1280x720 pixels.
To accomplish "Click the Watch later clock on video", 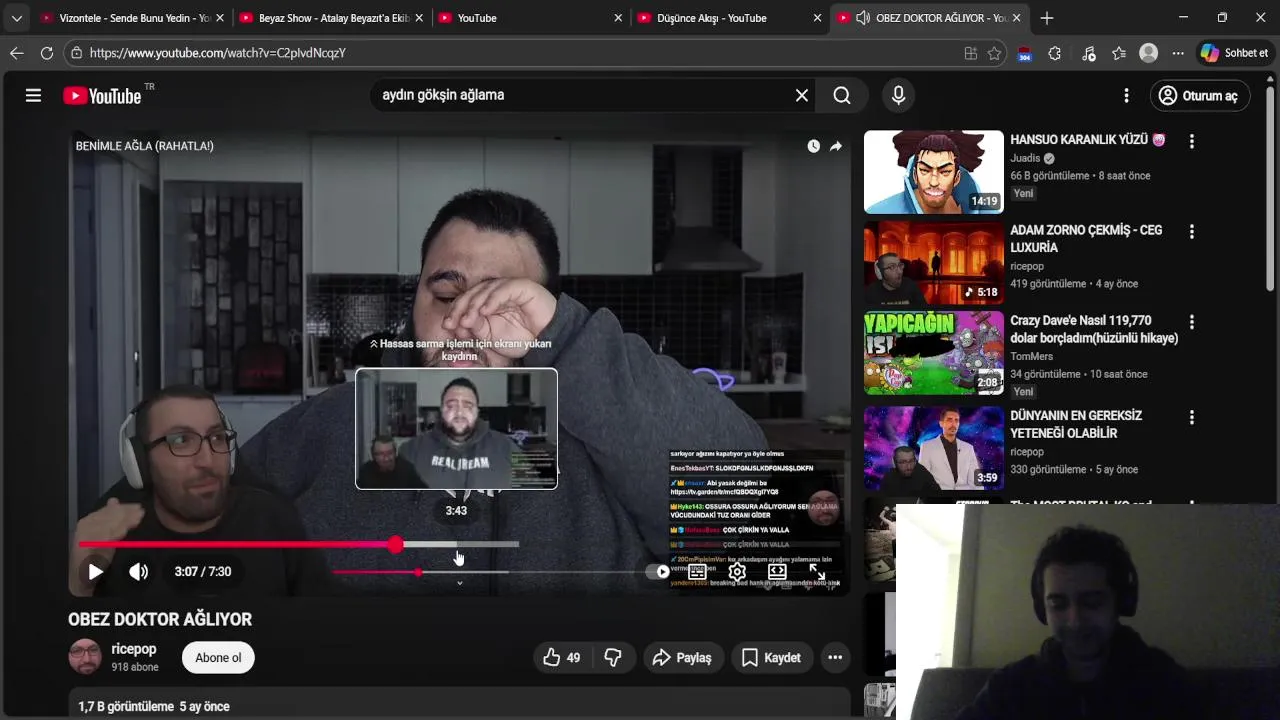I will coord(813,146).
